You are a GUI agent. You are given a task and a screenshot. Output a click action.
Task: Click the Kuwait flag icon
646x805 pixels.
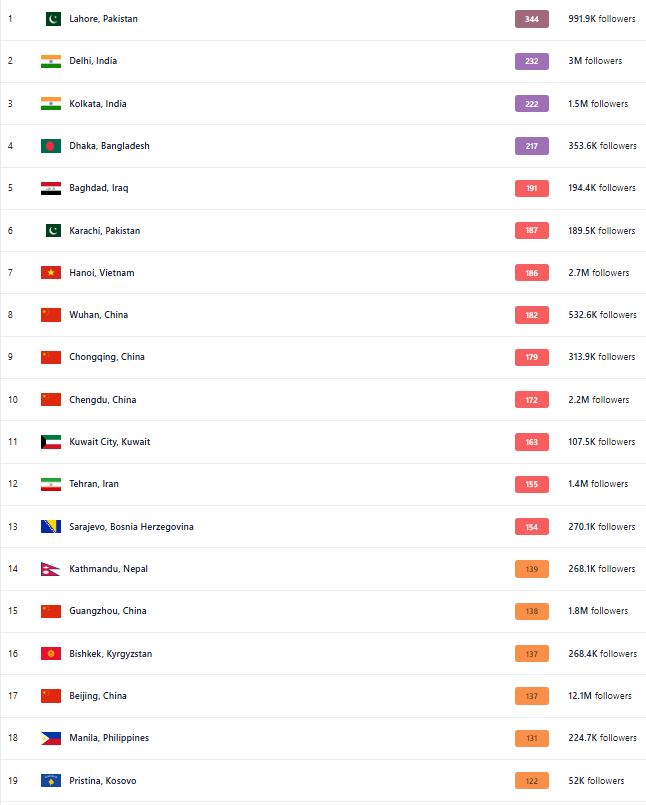click(51, 442)
